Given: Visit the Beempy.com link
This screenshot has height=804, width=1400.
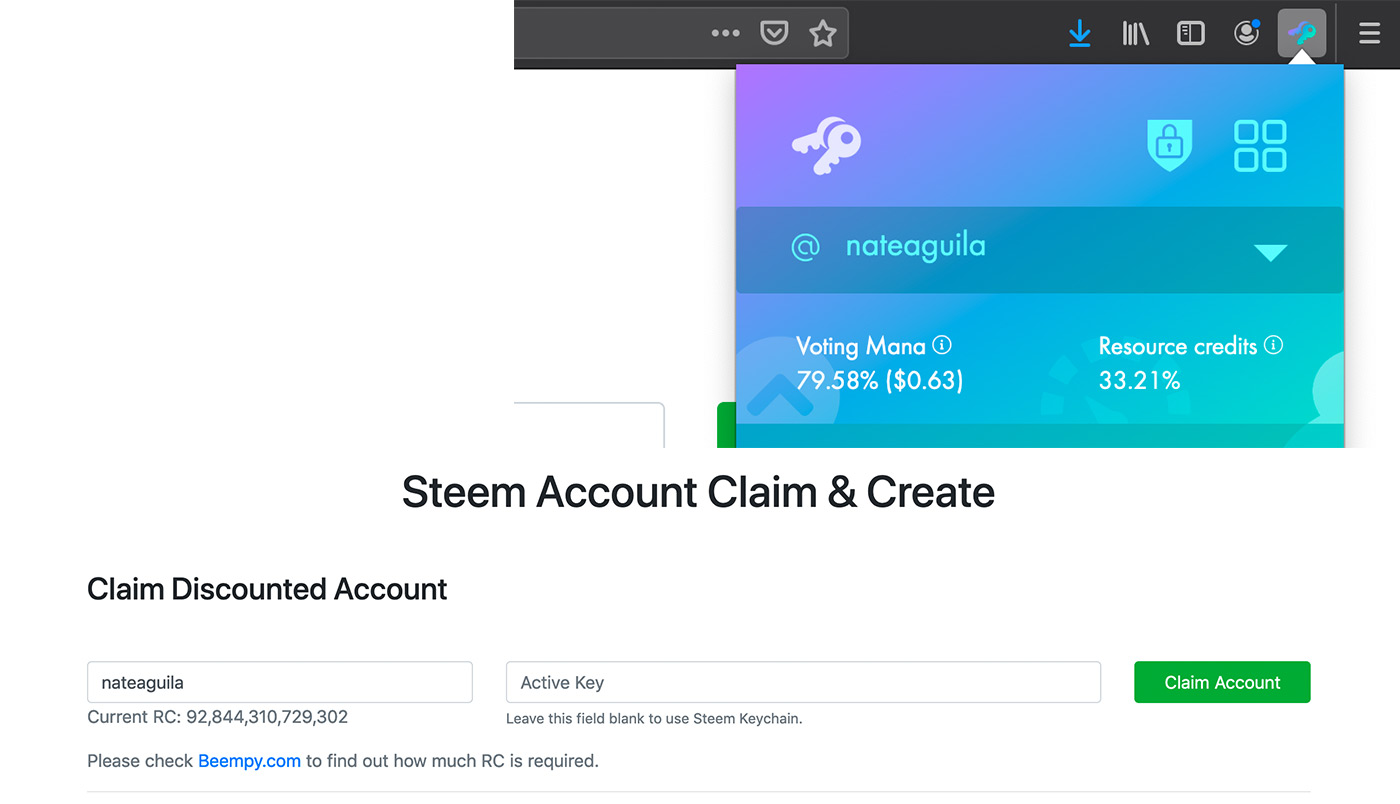Looking at the screenshot, I should [x=249, y=760].
